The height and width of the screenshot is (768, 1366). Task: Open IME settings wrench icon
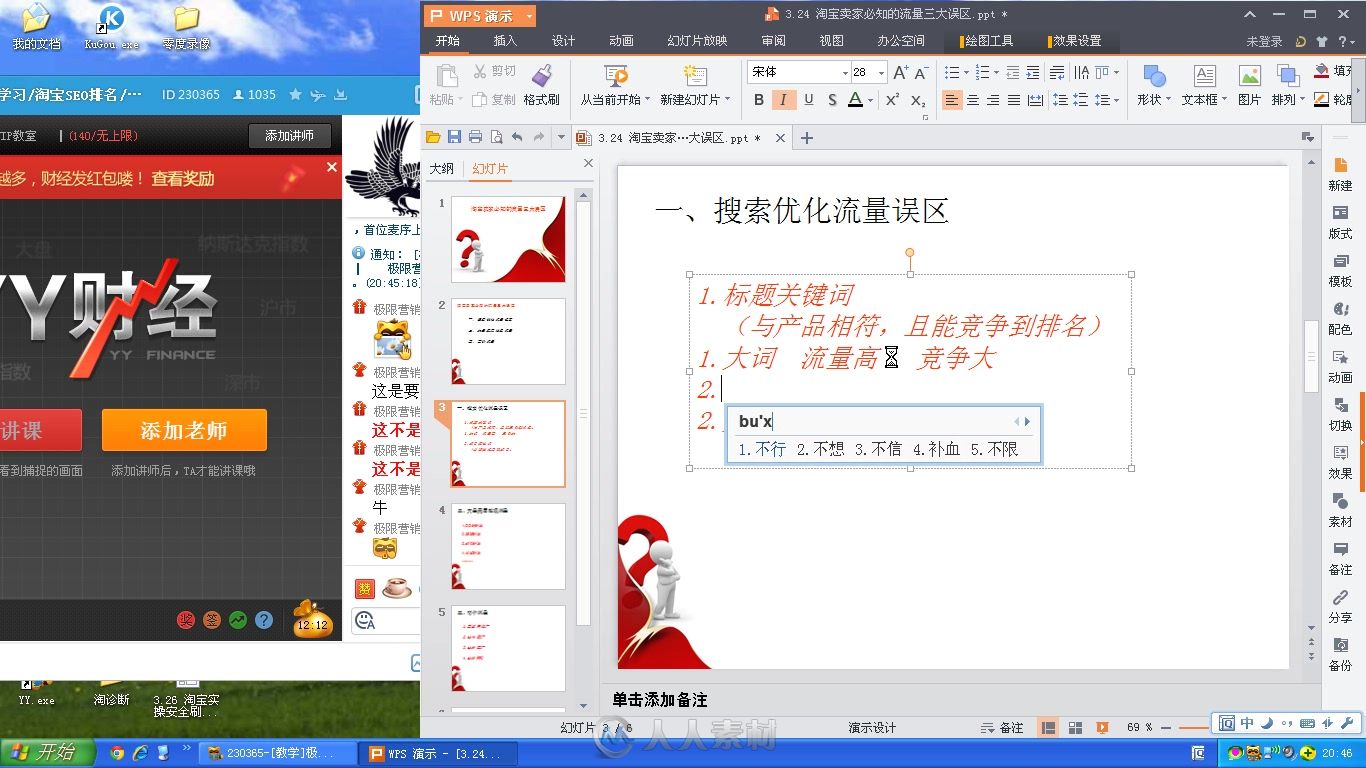pyautogui.click(x=1346, y=723)
